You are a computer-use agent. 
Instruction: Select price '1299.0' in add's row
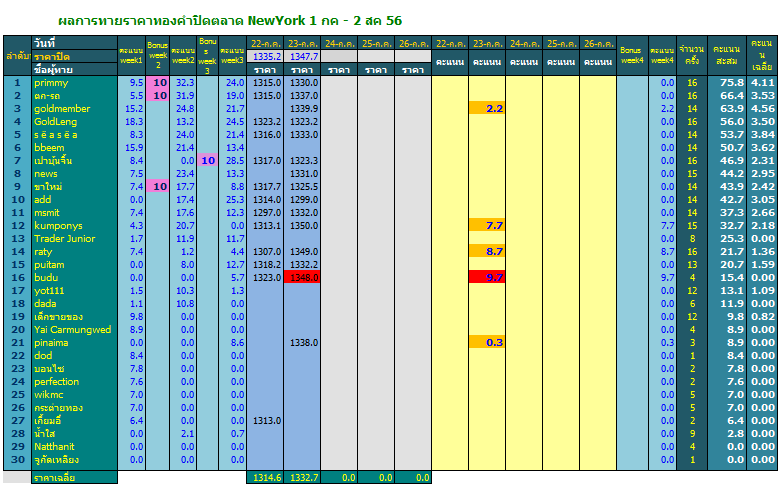tap(302, 200)
